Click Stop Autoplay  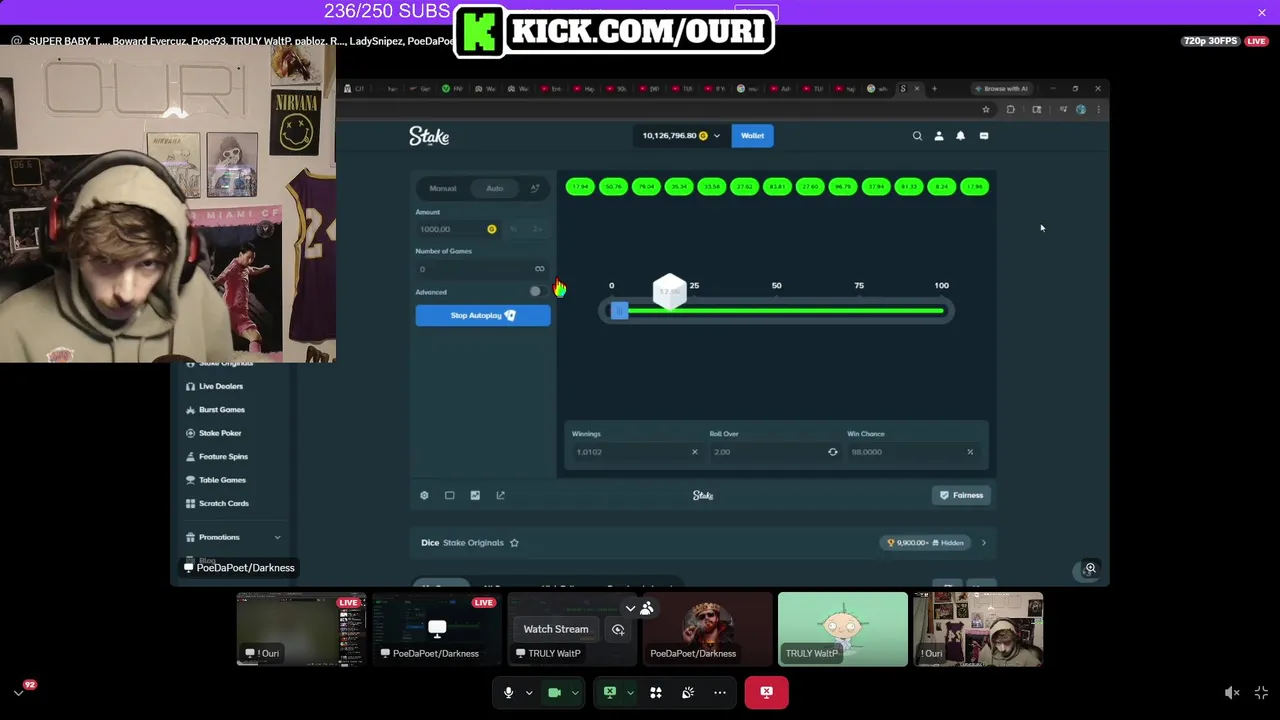point(483,316)
